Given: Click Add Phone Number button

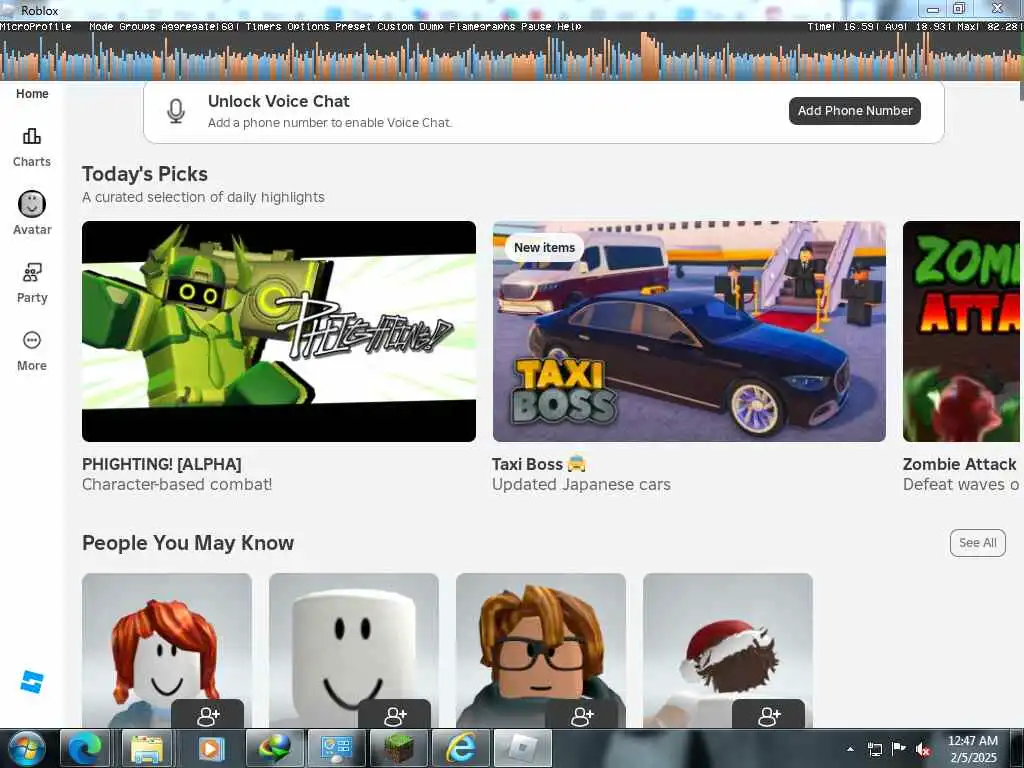Looking at the screenshot, I should coord(855,111).
